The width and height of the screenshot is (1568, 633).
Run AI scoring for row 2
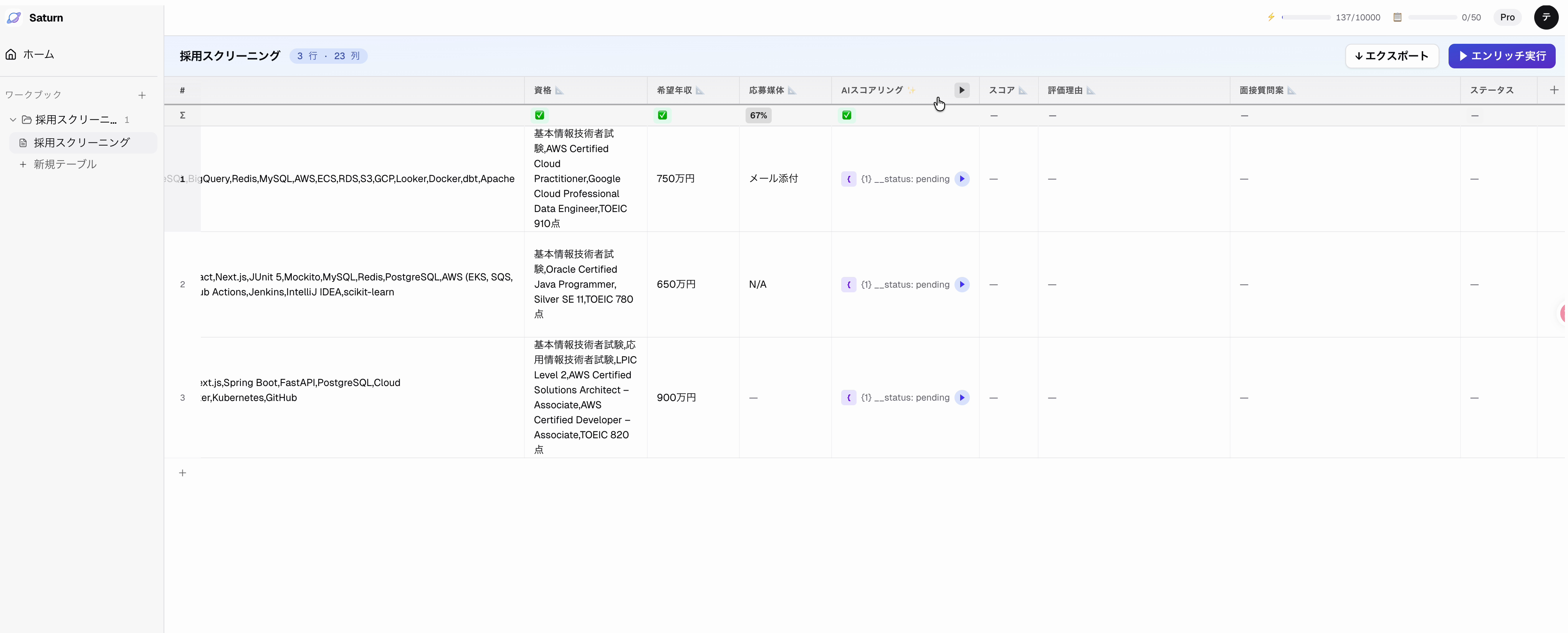[962, 285]
